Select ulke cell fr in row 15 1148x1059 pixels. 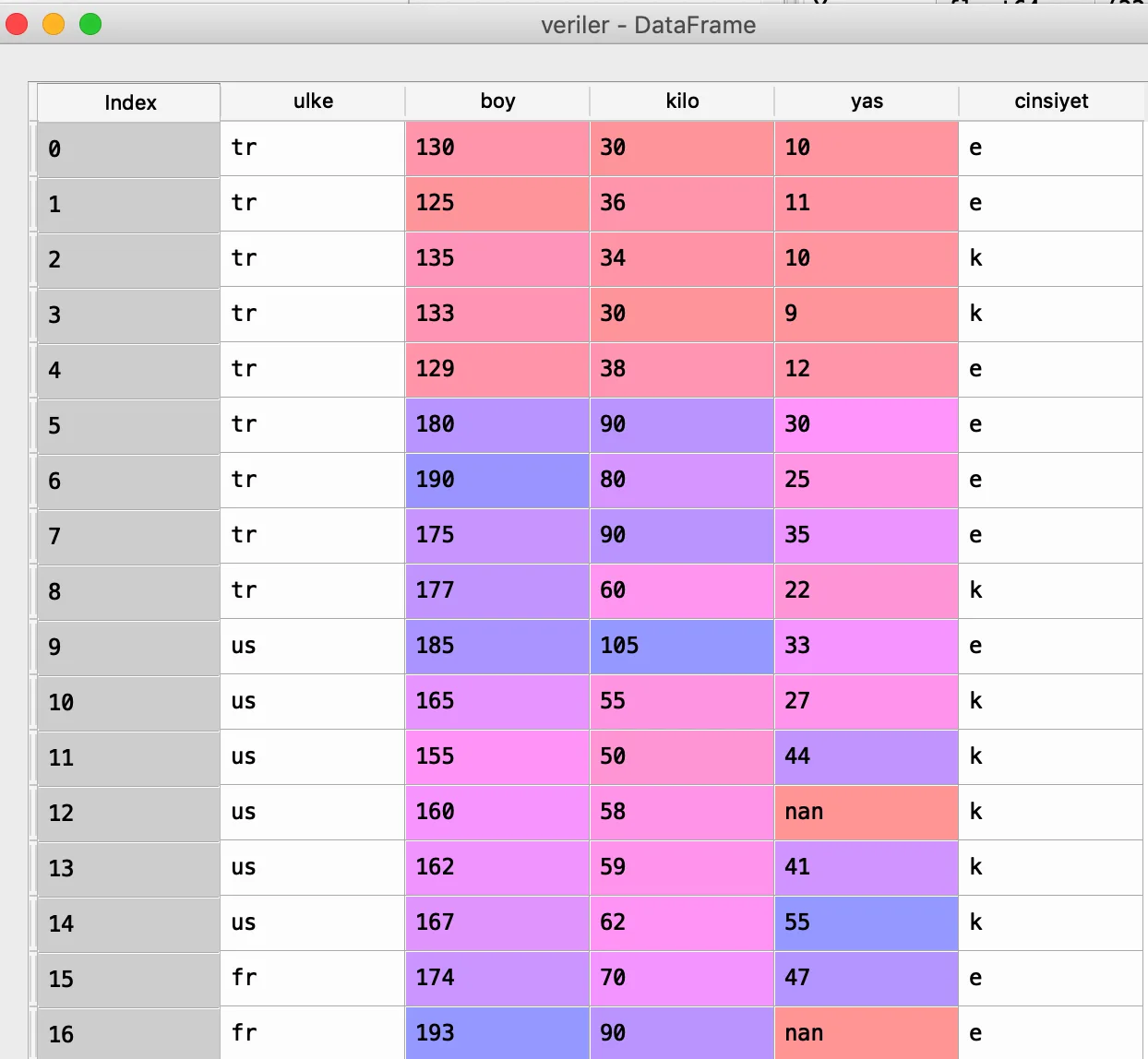pyautogui.click(x=313, y=979)
